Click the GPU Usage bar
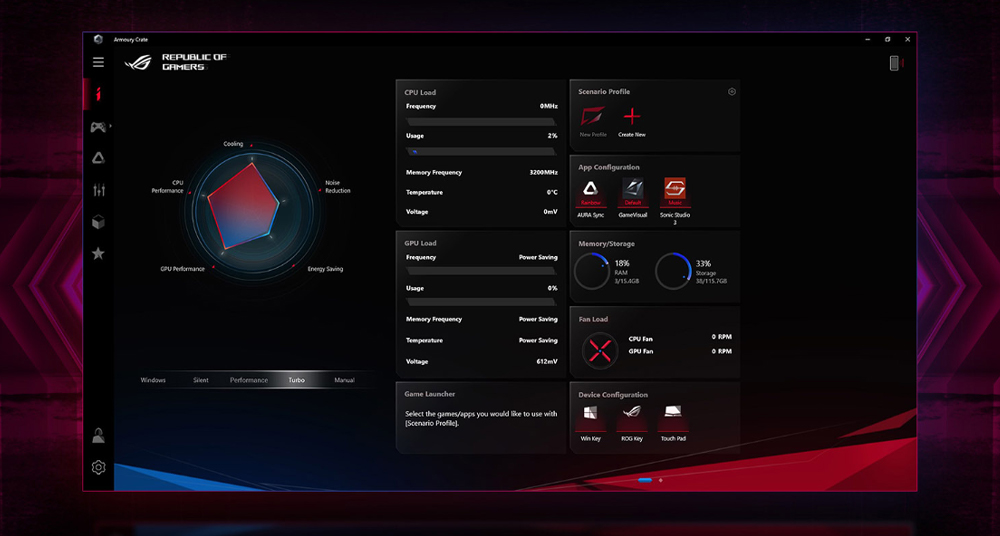Viewport: 1000px width, 536px height. coord(481,302)
